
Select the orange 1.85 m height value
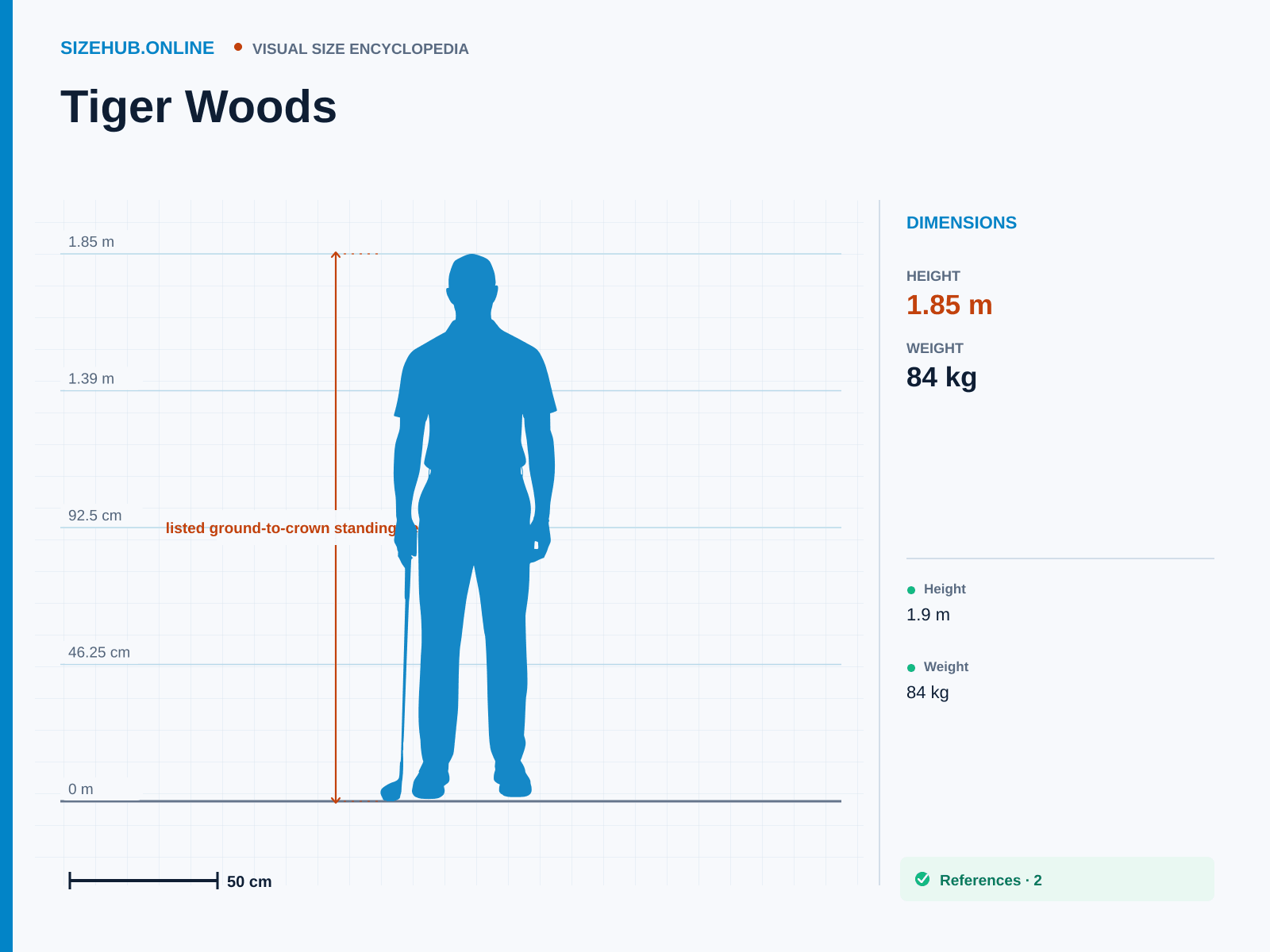click(949, 305)
